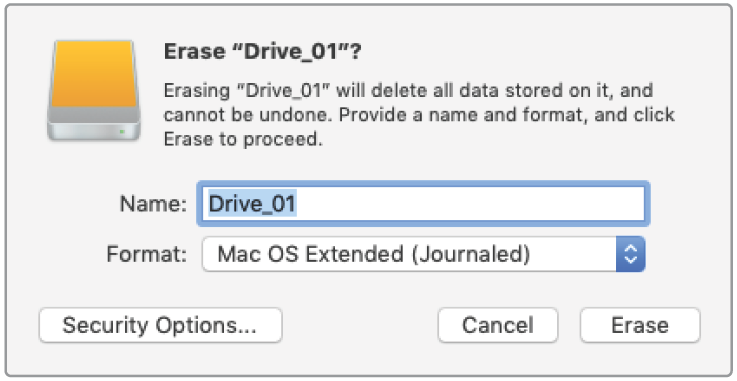Focus the Name text field
The height and width of the screenshot is (381, 737).
[423, 204]
